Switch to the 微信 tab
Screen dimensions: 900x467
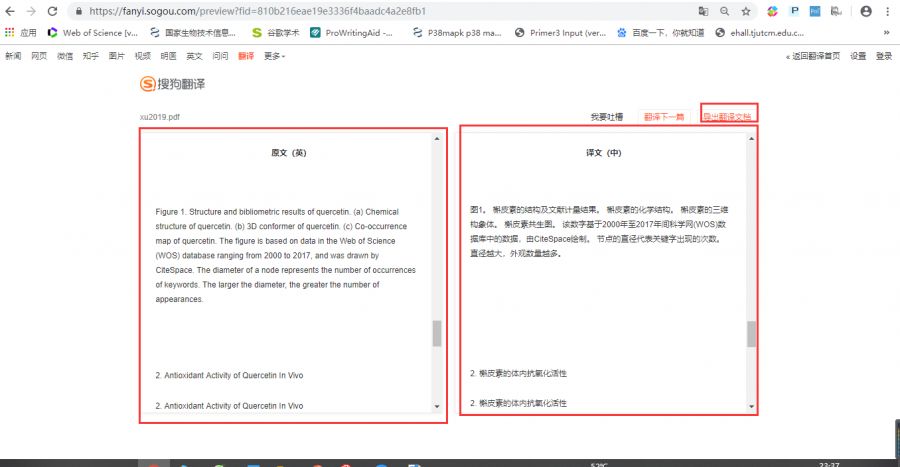point(65,56)
